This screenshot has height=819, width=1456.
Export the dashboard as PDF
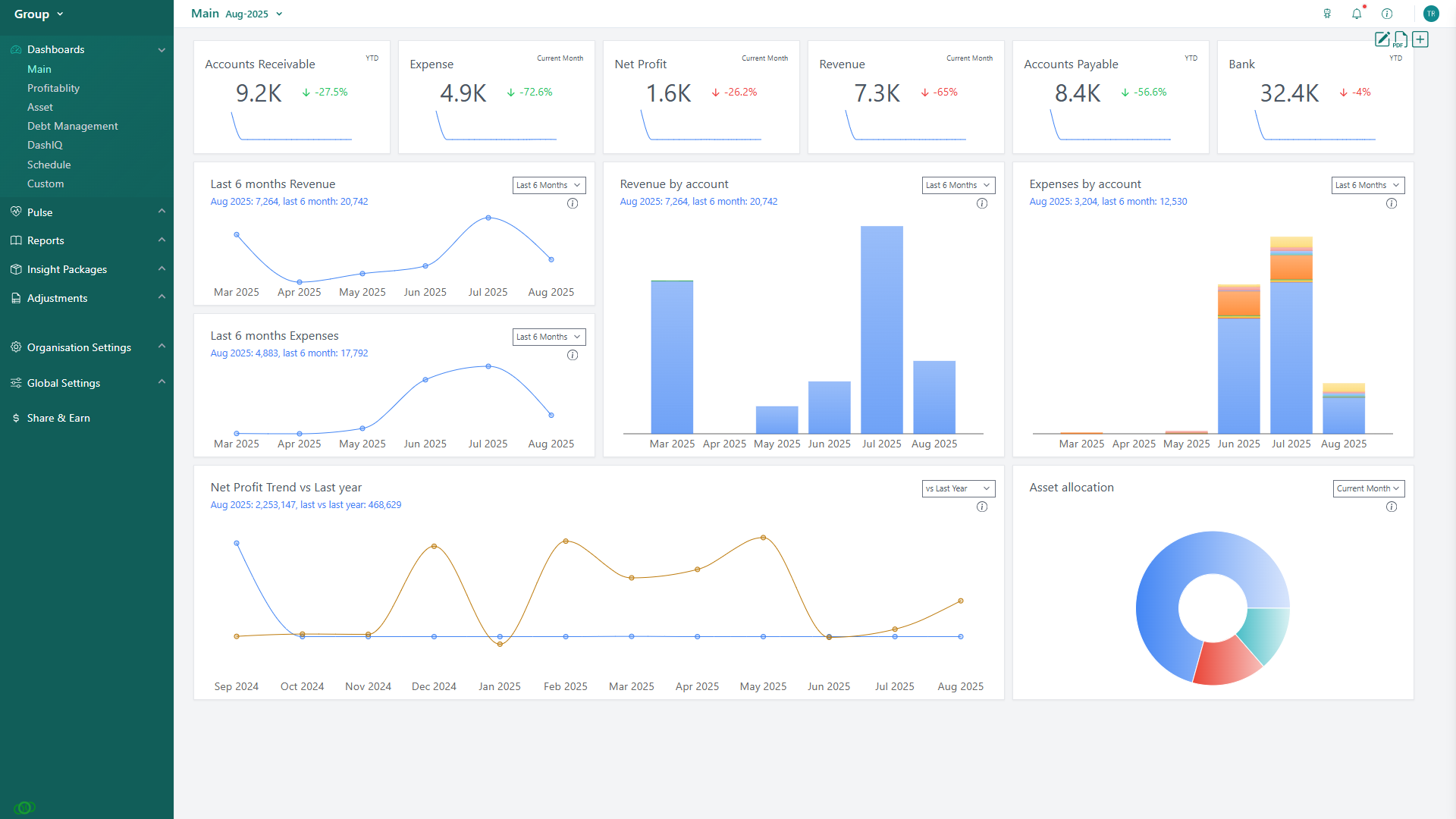[1400, 39]
